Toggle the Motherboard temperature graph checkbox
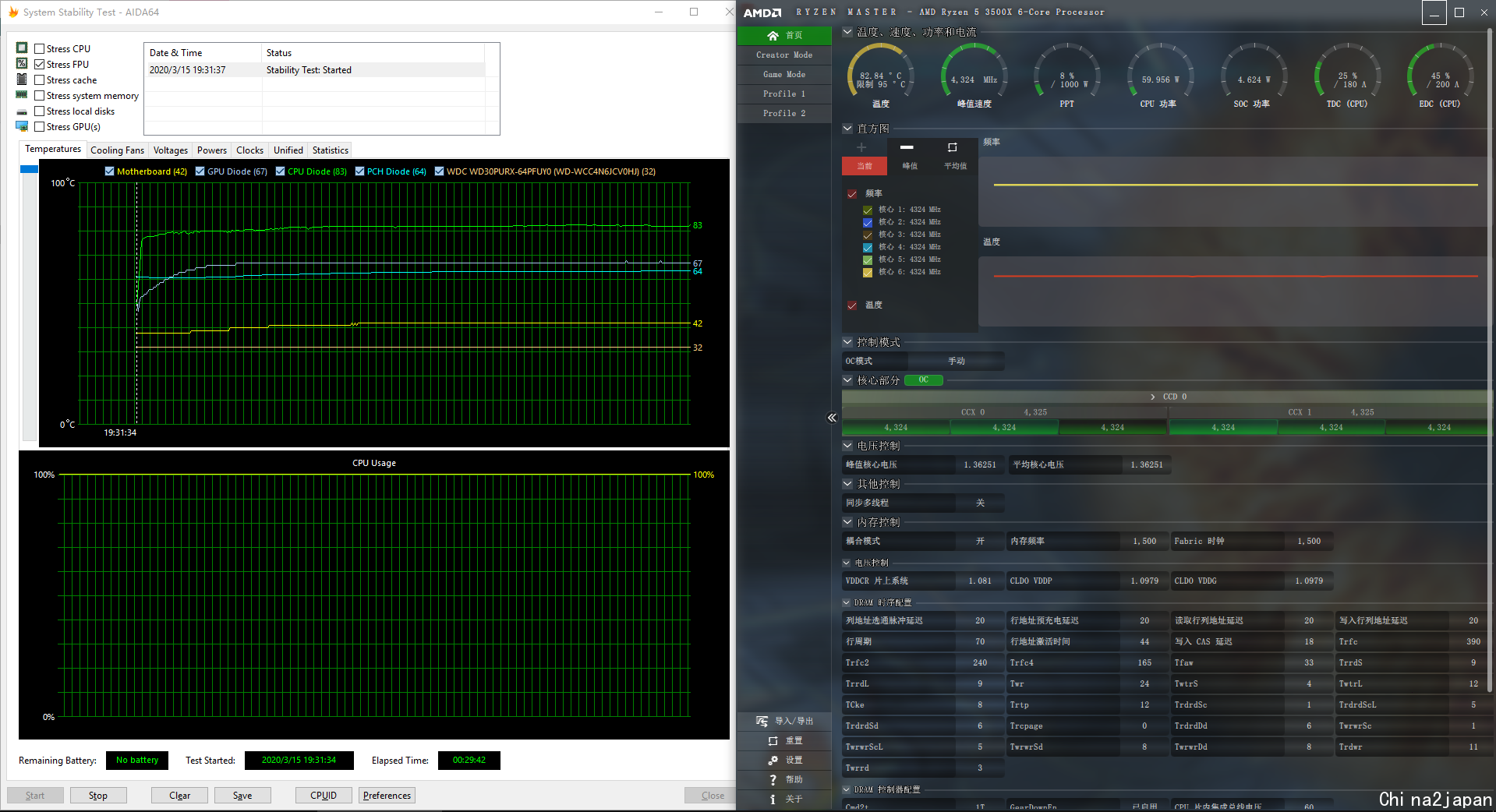This screenshot has width=1496, height=812. (x=109, y=171)
